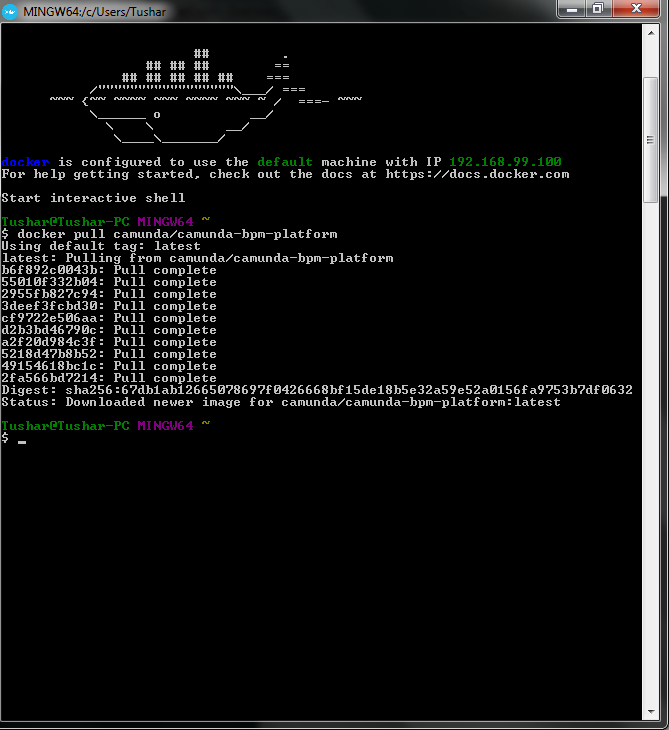Click the scrollbar down arrow
The width and height of the screenshot is (669, 730).
650,712
